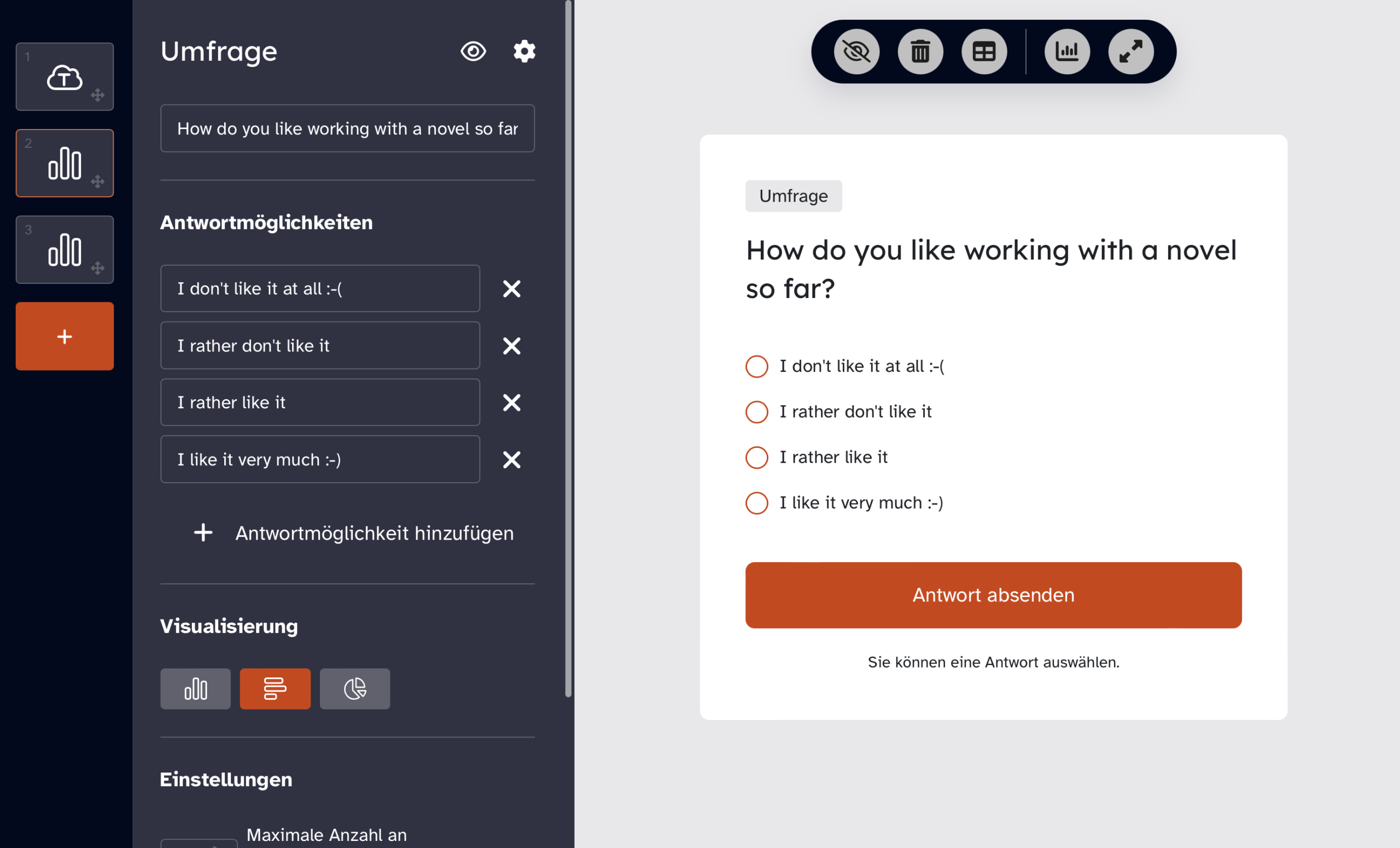Select the vertical bar chart visualization
This screenshot has width=1400, height=848.
point(195,688)
